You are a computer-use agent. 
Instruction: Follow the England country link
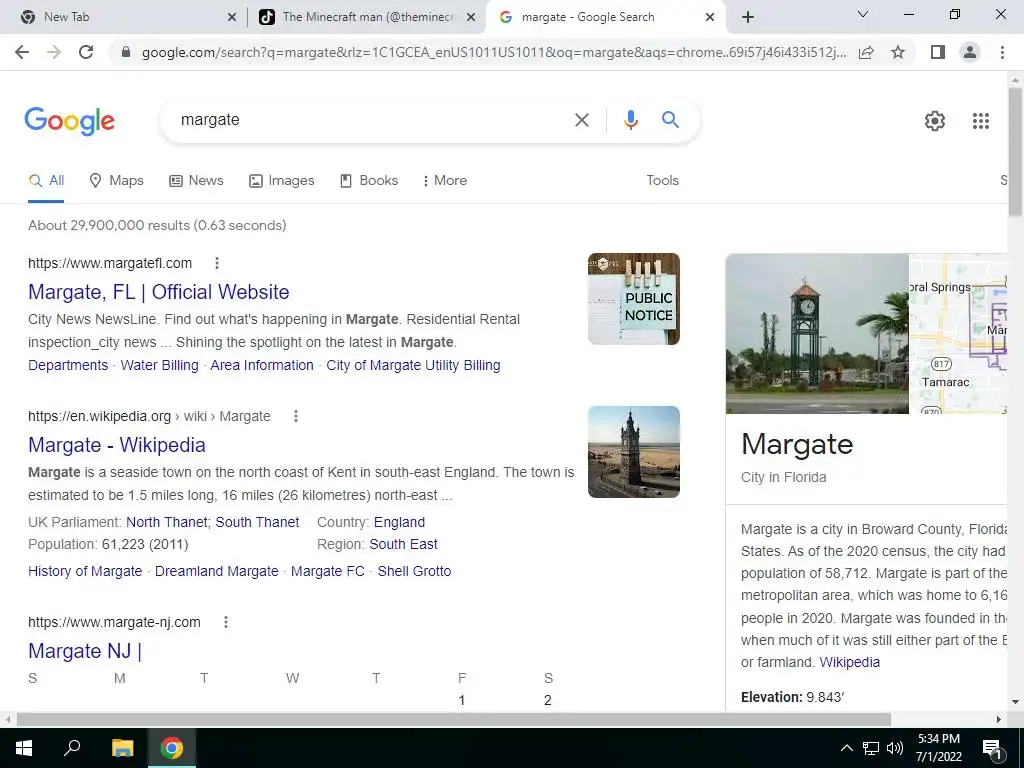[399, 522]
